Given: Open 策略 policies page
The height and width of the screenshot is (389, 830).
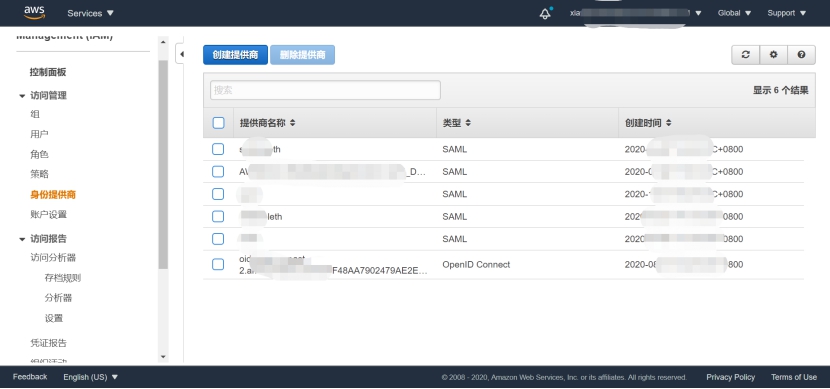Looking at the screenshot, I should click(x=39, y=174).
